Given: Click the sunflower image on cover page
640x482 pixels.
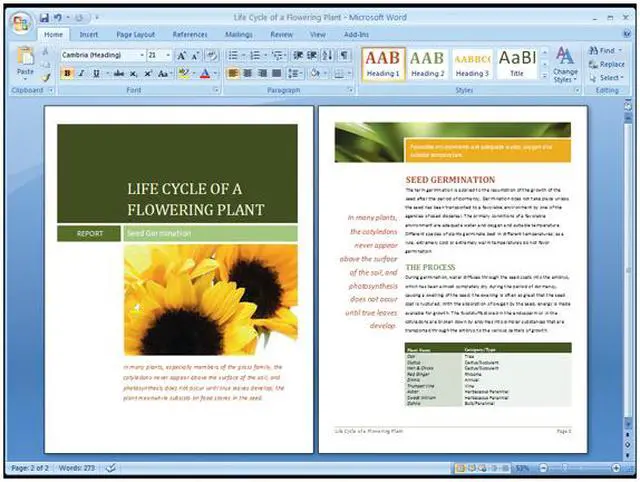Looking at the screenshot, I should pos(211,300).
